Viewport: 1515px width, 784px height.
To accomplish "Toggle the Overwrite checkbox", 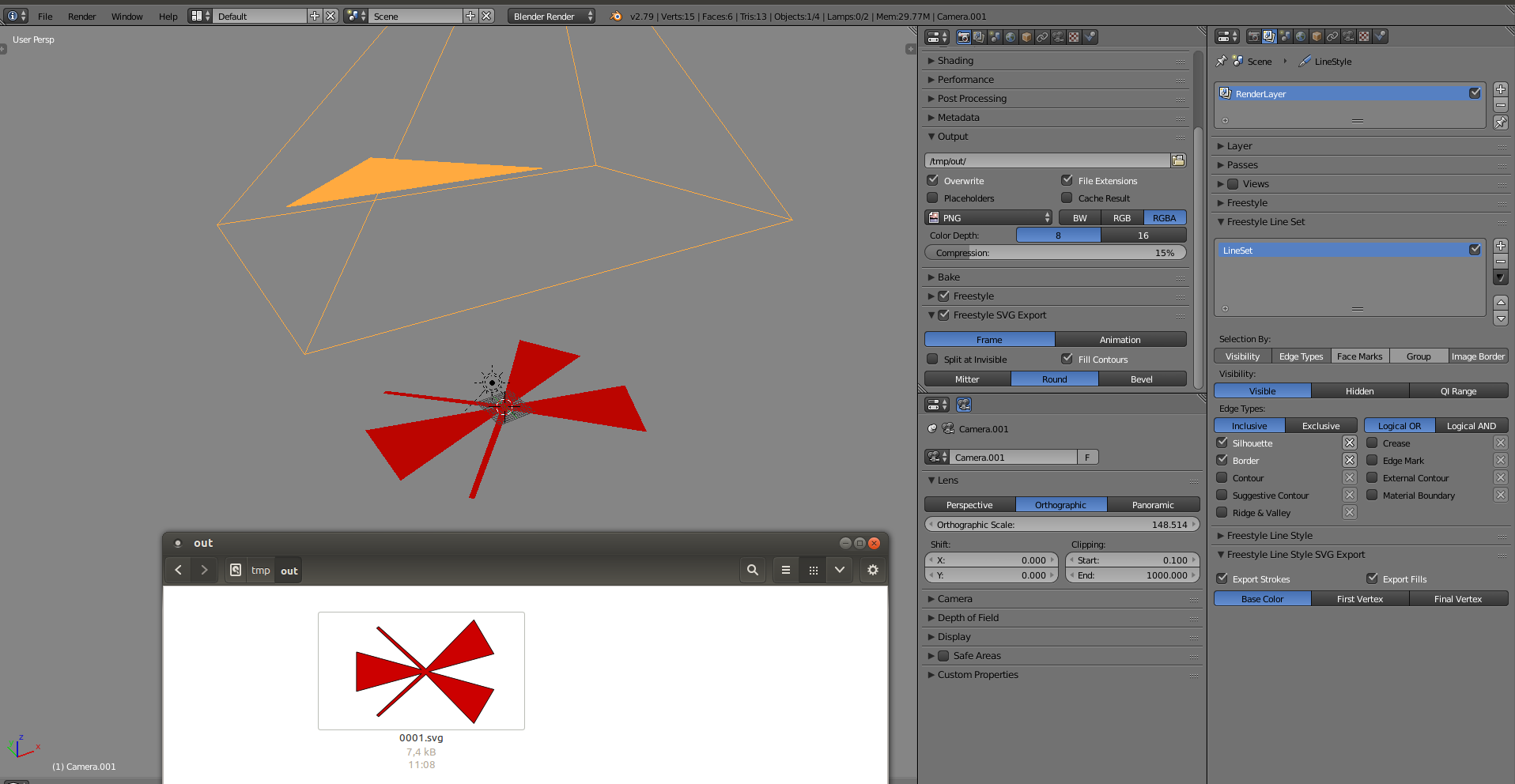I will [933, 180].
